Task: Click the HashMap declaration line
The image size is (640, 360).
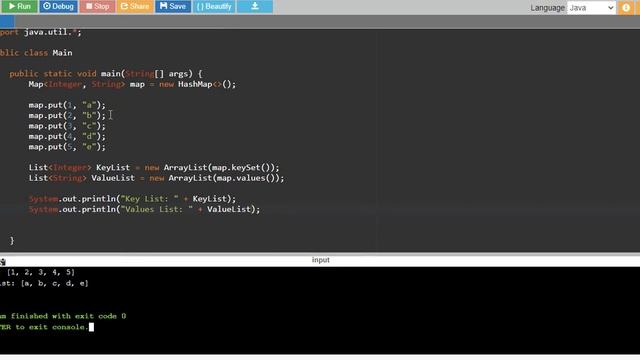Action: pos(132,84)
